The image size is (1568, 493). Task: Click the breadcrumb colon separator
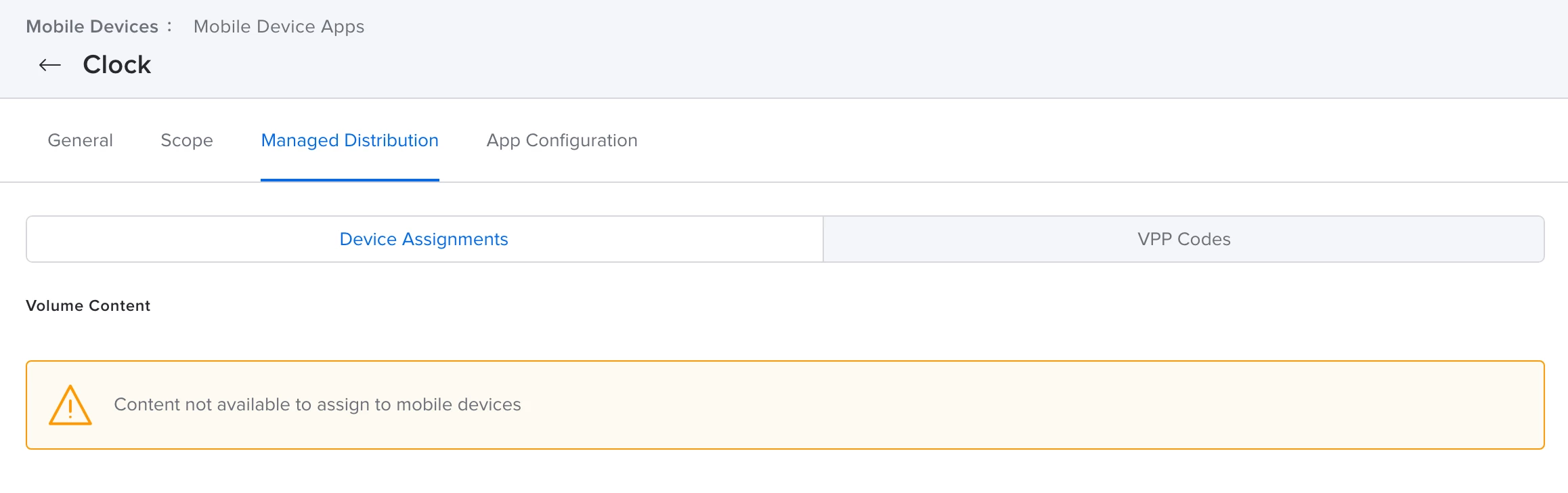(x=169, y=26)
